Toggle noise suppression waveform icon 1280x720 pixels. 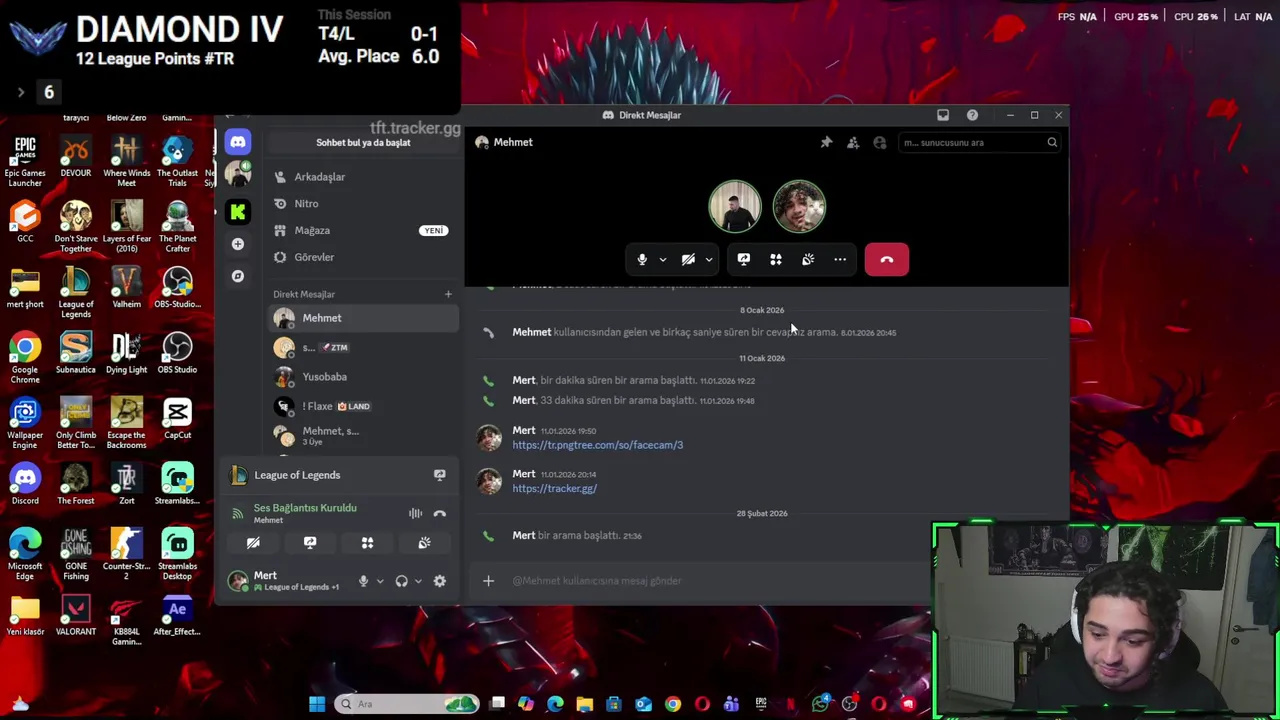[415, 514]
